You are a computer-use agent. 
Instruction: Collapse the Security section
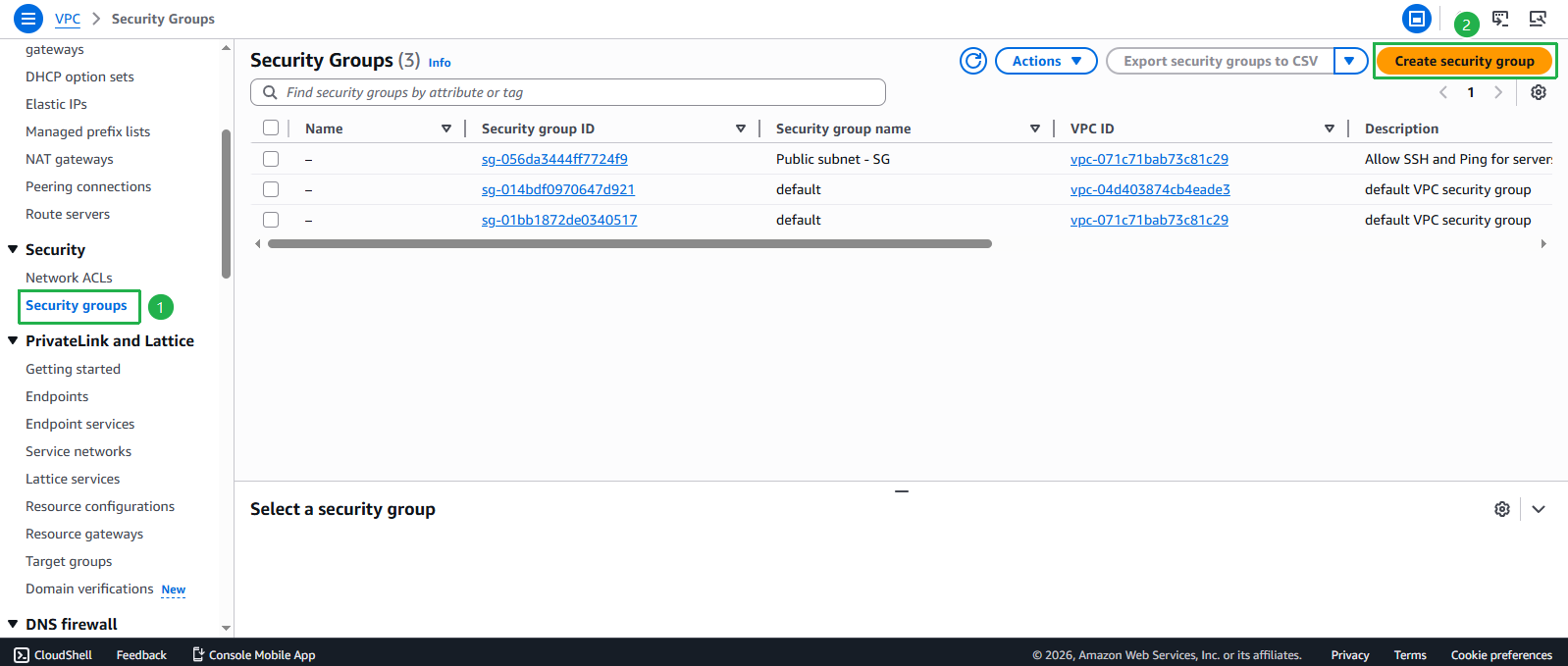point(13,249)
